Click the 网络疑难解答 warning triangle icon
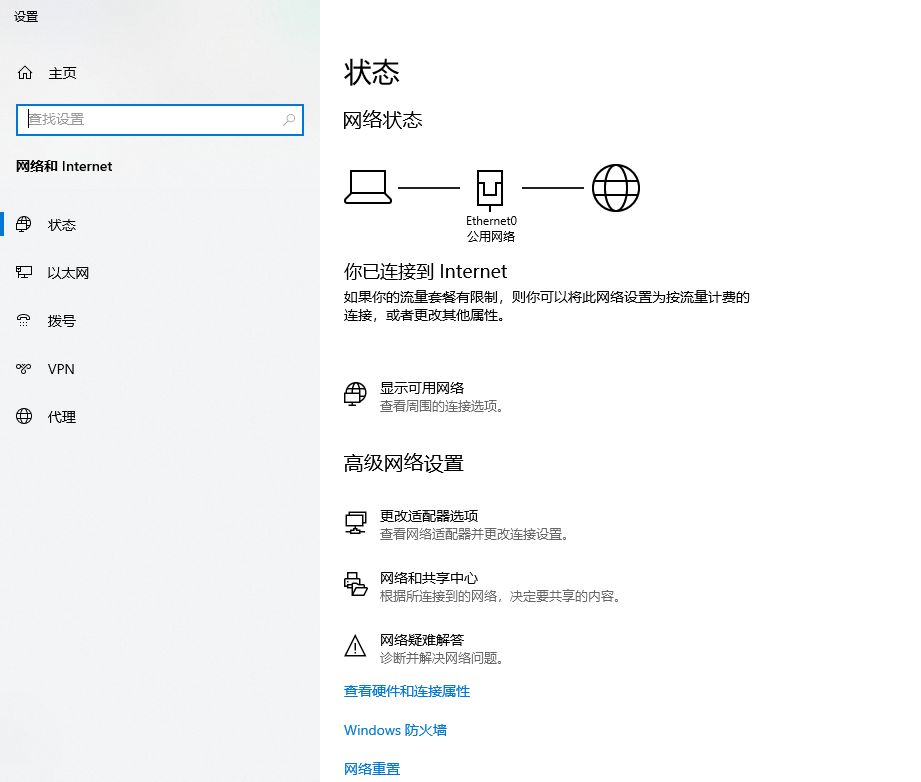This screenshot has width=921, height=782. tap(355, 645)
